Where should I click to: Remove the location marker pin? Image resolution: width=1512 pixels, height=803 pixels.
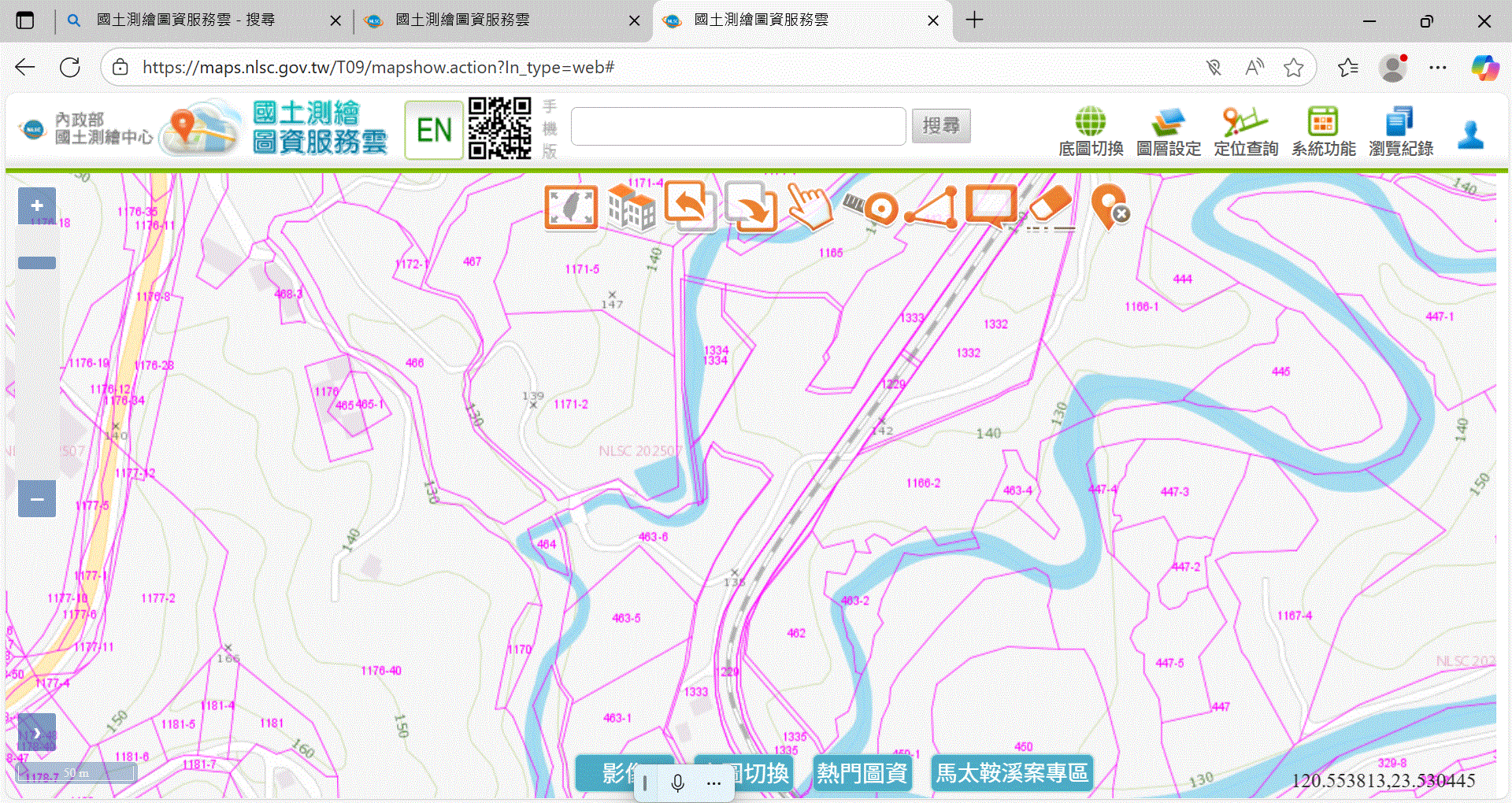1110,208
